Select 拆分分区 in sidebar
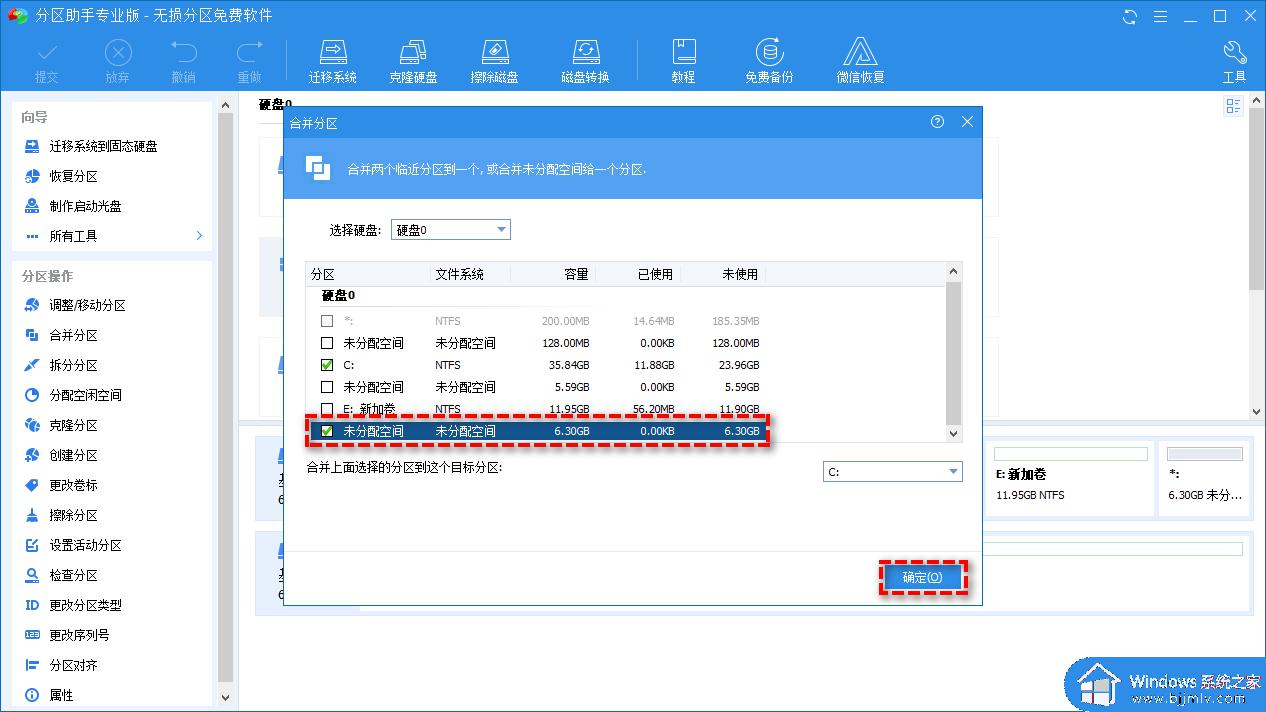The height and width of the screenshot is (712, 1266). [73, 365]
